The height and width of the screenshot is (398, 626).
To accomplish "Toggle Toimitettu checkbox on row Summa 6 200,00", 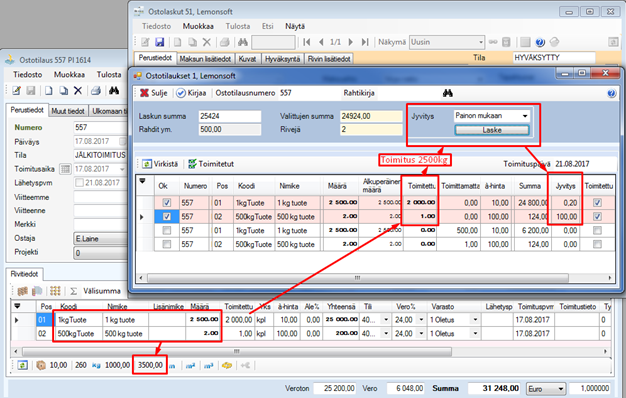I will click(597, 230).
